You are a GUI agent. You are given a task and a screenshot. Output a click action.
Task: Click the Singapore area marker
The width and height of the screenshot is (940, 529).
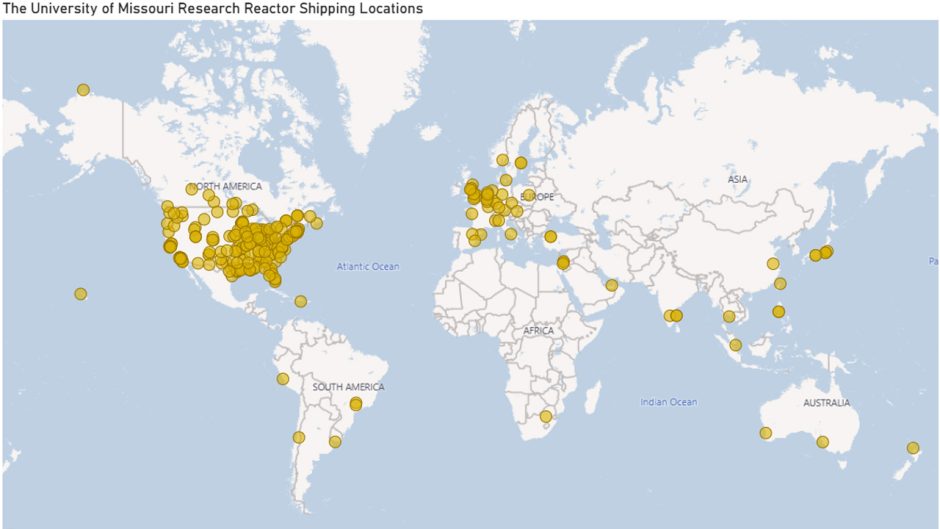tap(735, 345)
